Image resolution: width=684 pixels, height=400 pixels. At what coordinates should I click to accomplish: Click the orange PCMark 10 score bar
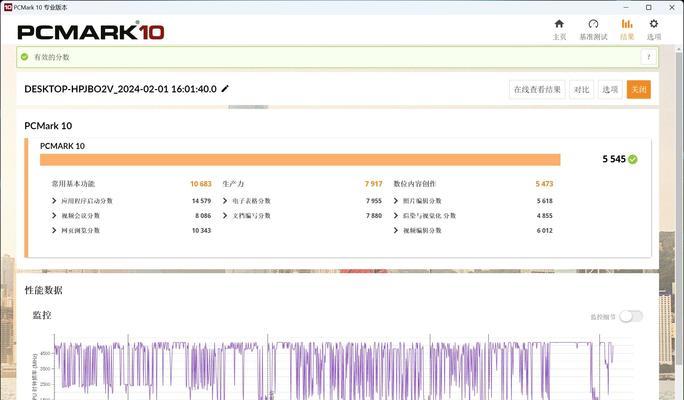click(300, 160)
